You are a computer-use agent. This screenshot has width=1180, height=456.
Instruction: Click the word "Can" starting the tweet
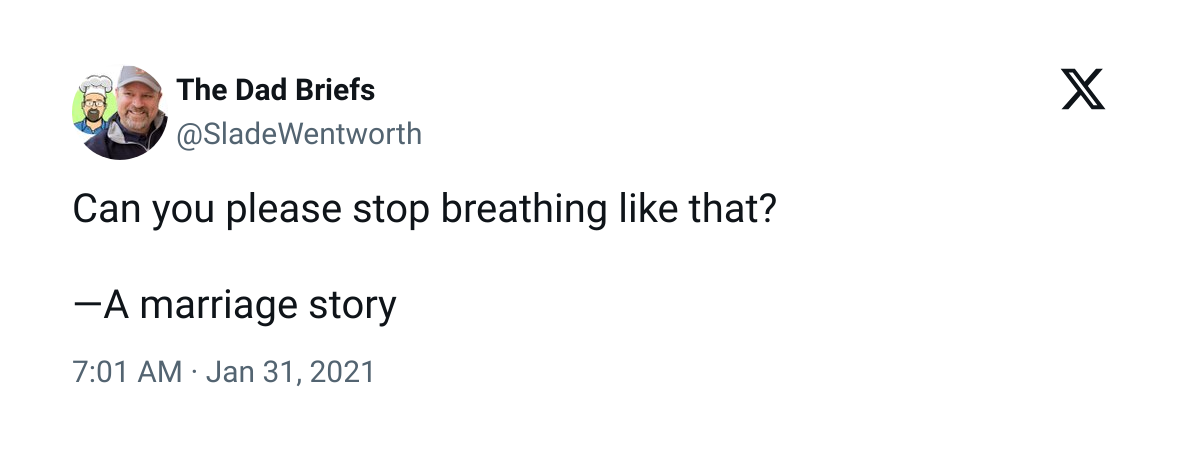[x=107, y=212]
